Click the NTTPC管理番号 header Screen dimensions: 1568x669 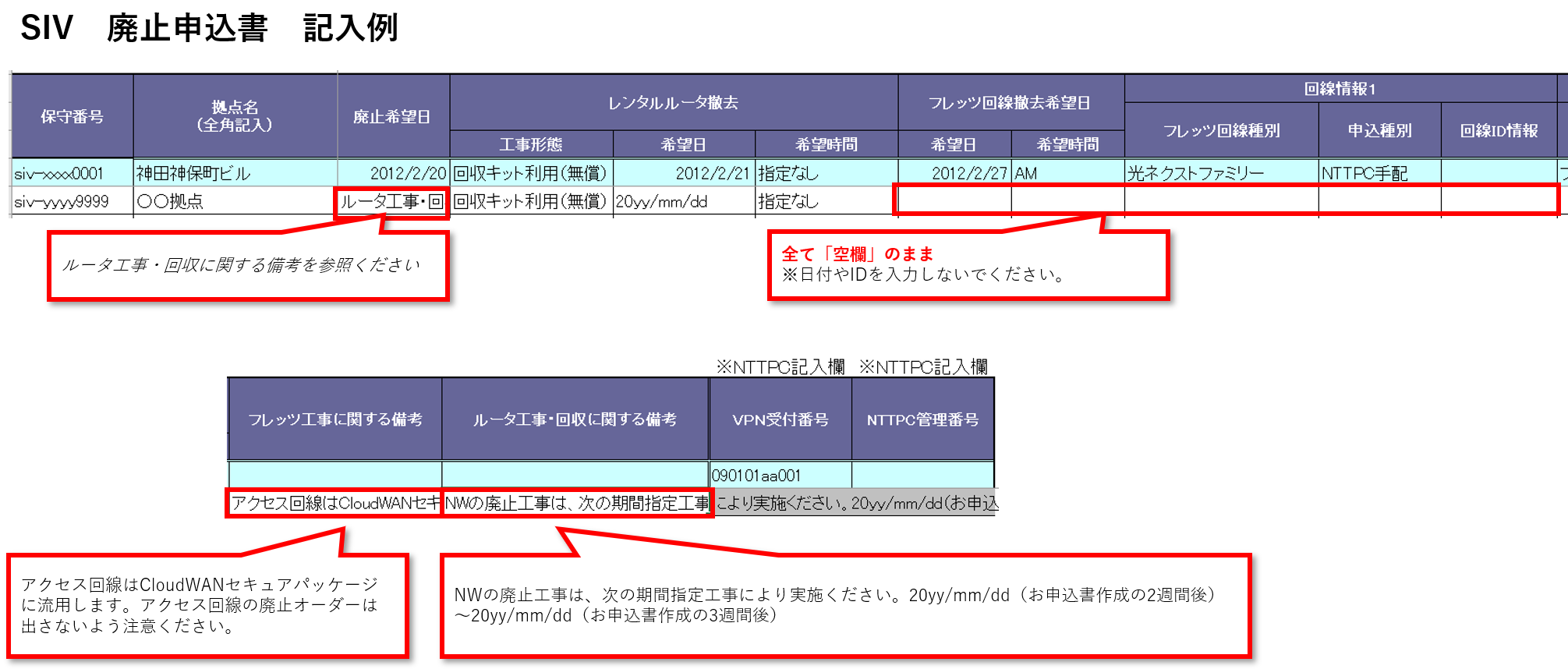922,419
